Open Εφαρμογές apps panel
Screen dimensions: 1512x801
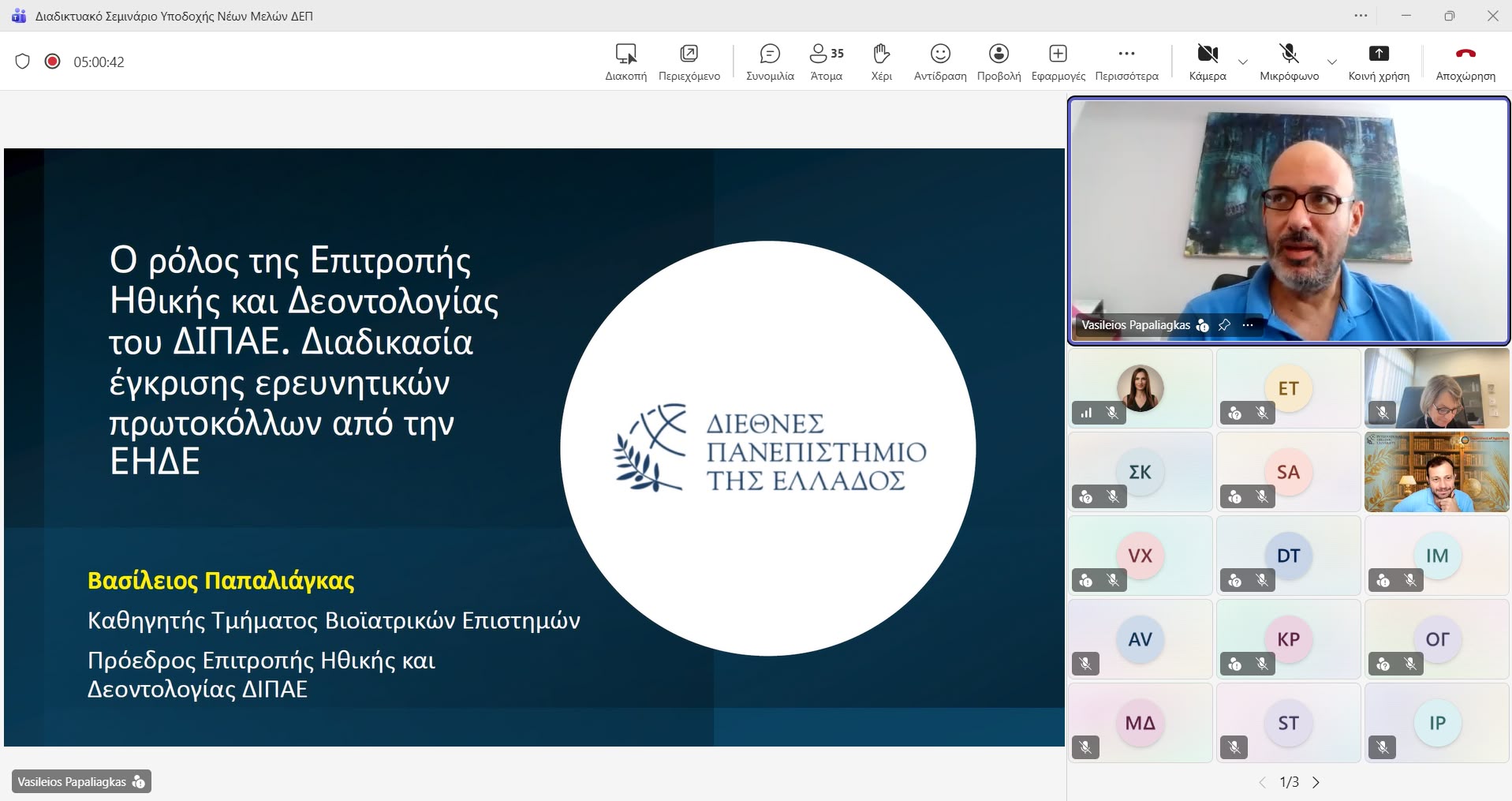tap(1058, 62)
